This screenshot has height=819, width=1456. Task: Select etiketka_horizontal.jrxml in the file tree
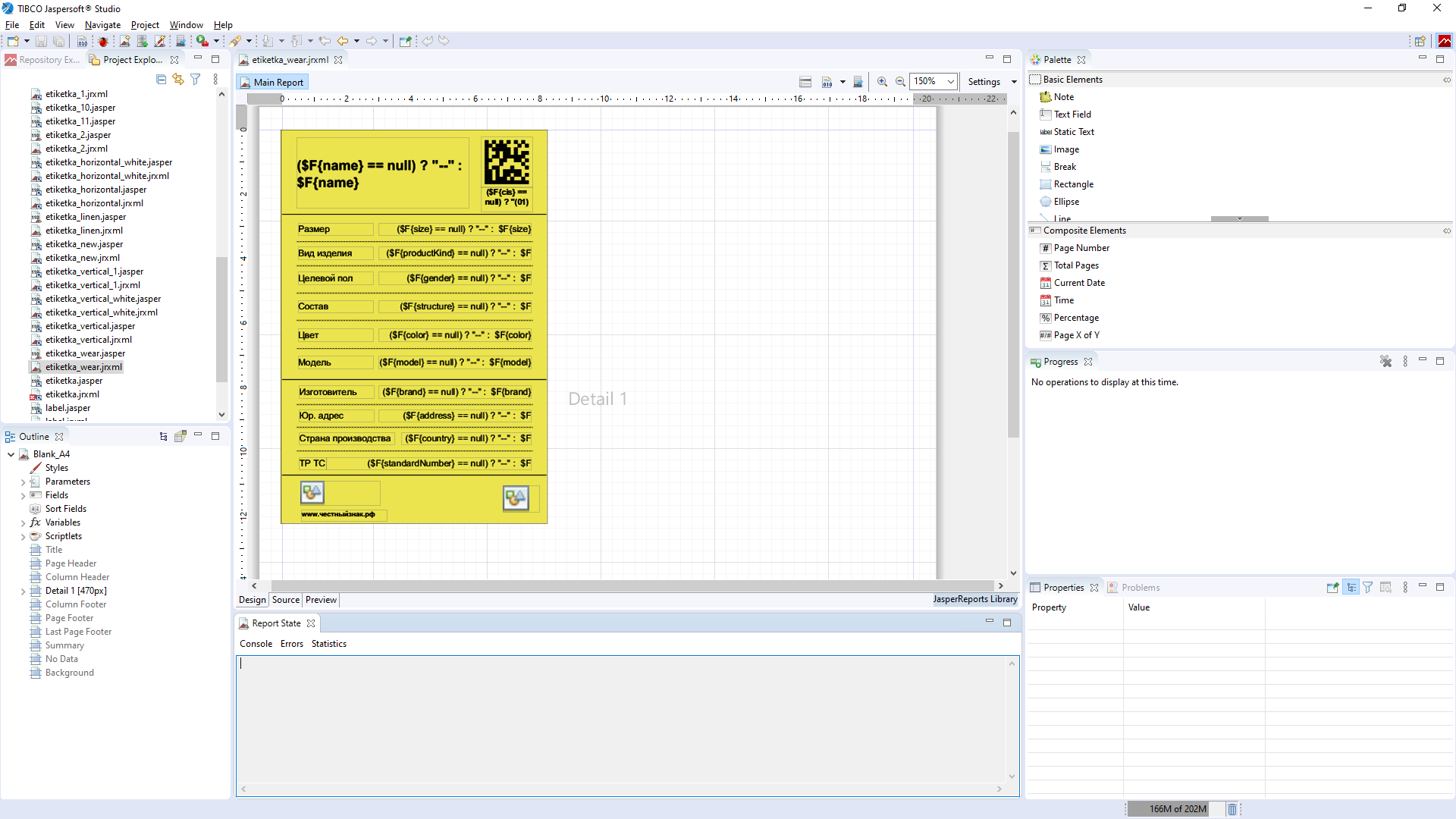(x=94, y=203)
